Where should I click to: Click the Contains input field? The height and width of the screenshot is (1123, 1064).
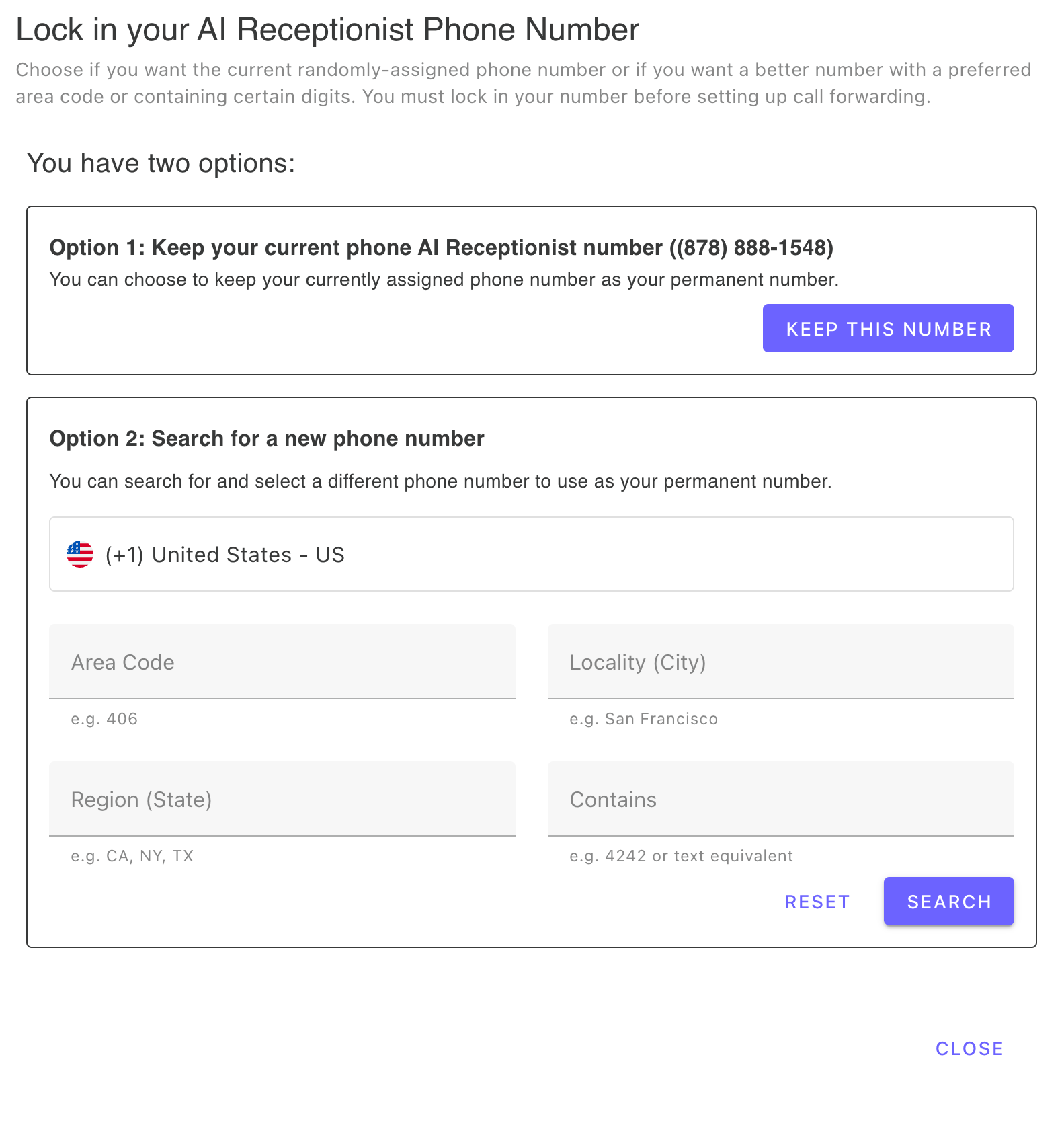tap(780, 800)
